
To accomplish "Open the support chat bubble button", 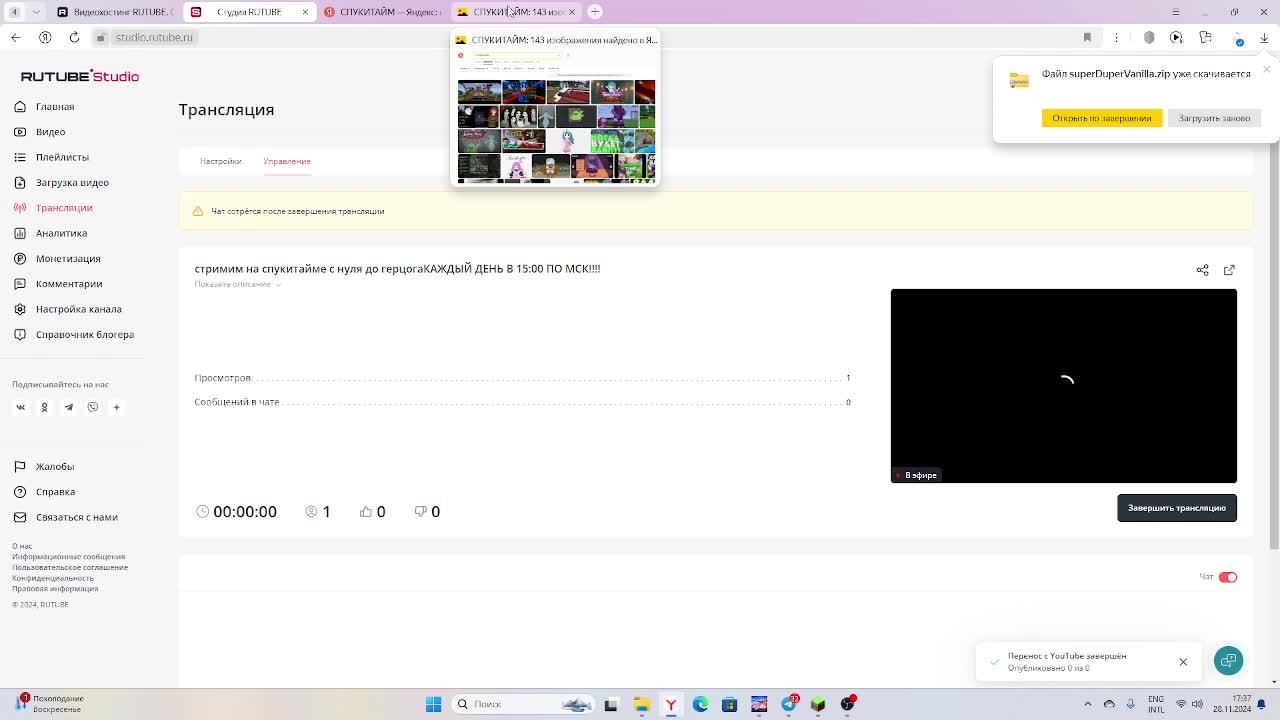I will pos(1228,661).
